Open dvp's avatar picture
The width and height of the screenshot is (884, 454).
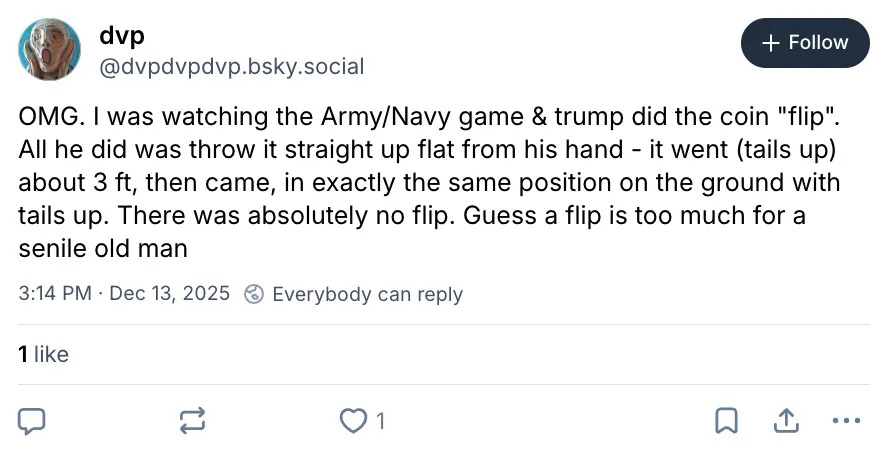coord(49,51)
